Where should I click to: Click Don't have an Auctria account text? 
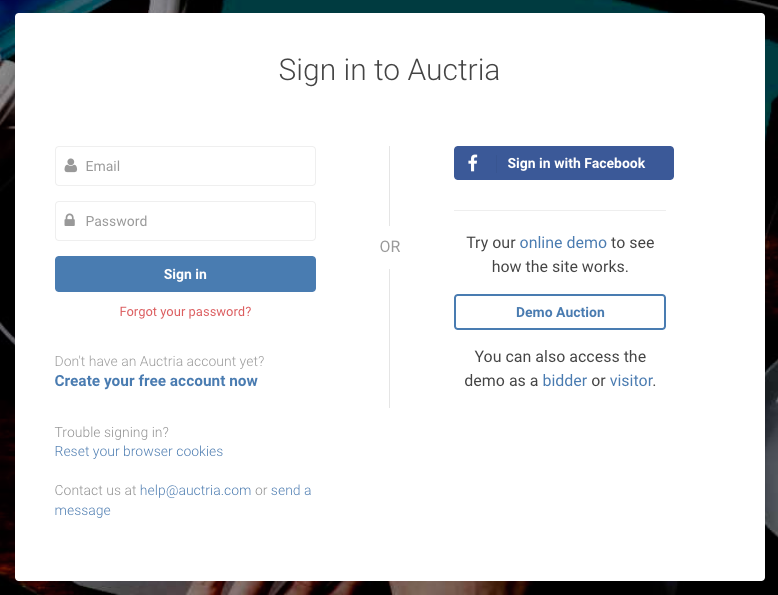(x=159, y=361)
